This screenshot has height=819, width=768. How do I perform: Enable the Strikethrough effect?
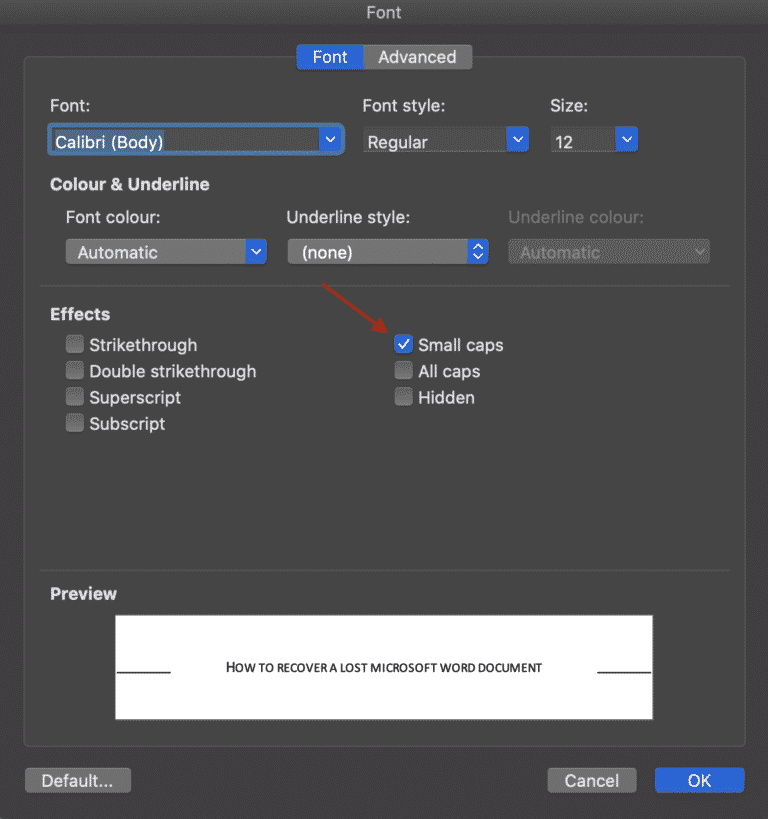(x=74, y=344)
